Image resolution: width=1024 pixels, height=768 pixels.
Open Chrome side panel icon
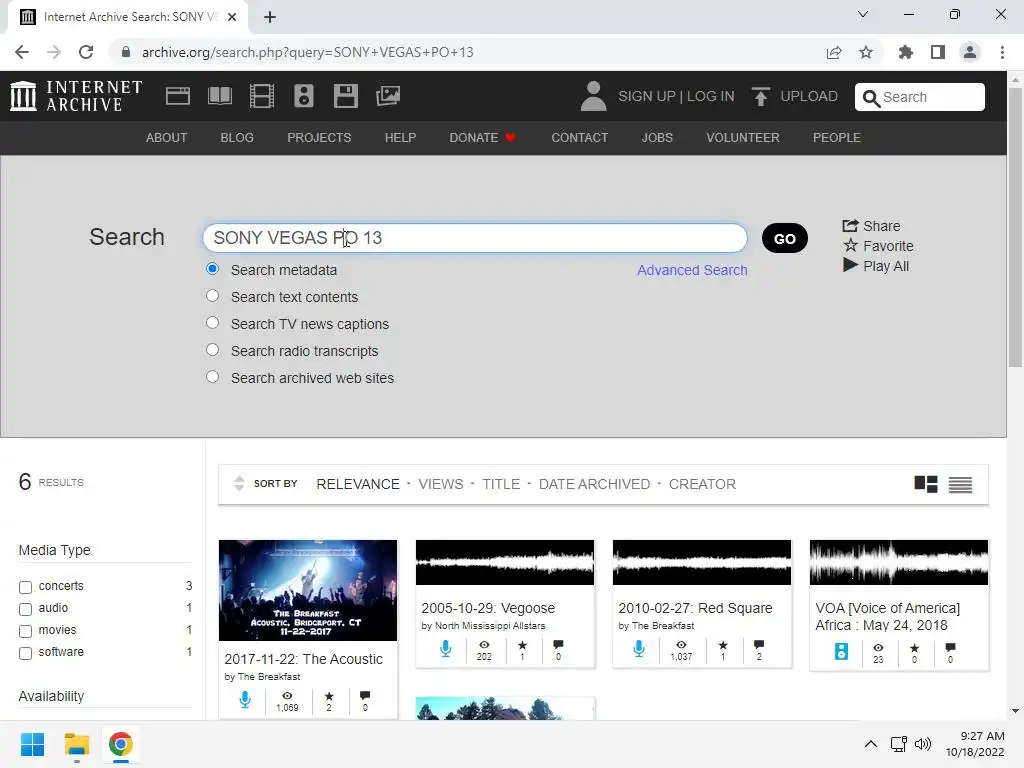point(938,52)
